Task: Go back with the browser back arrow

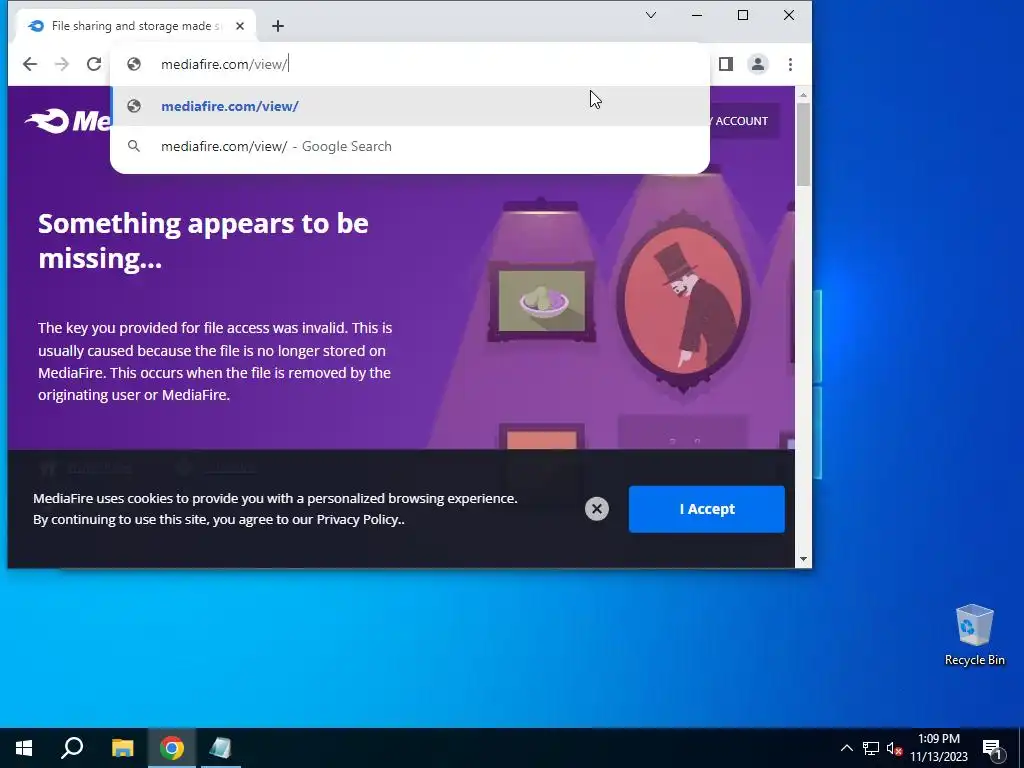Action: pyautogui.click(x=29, y=64)
